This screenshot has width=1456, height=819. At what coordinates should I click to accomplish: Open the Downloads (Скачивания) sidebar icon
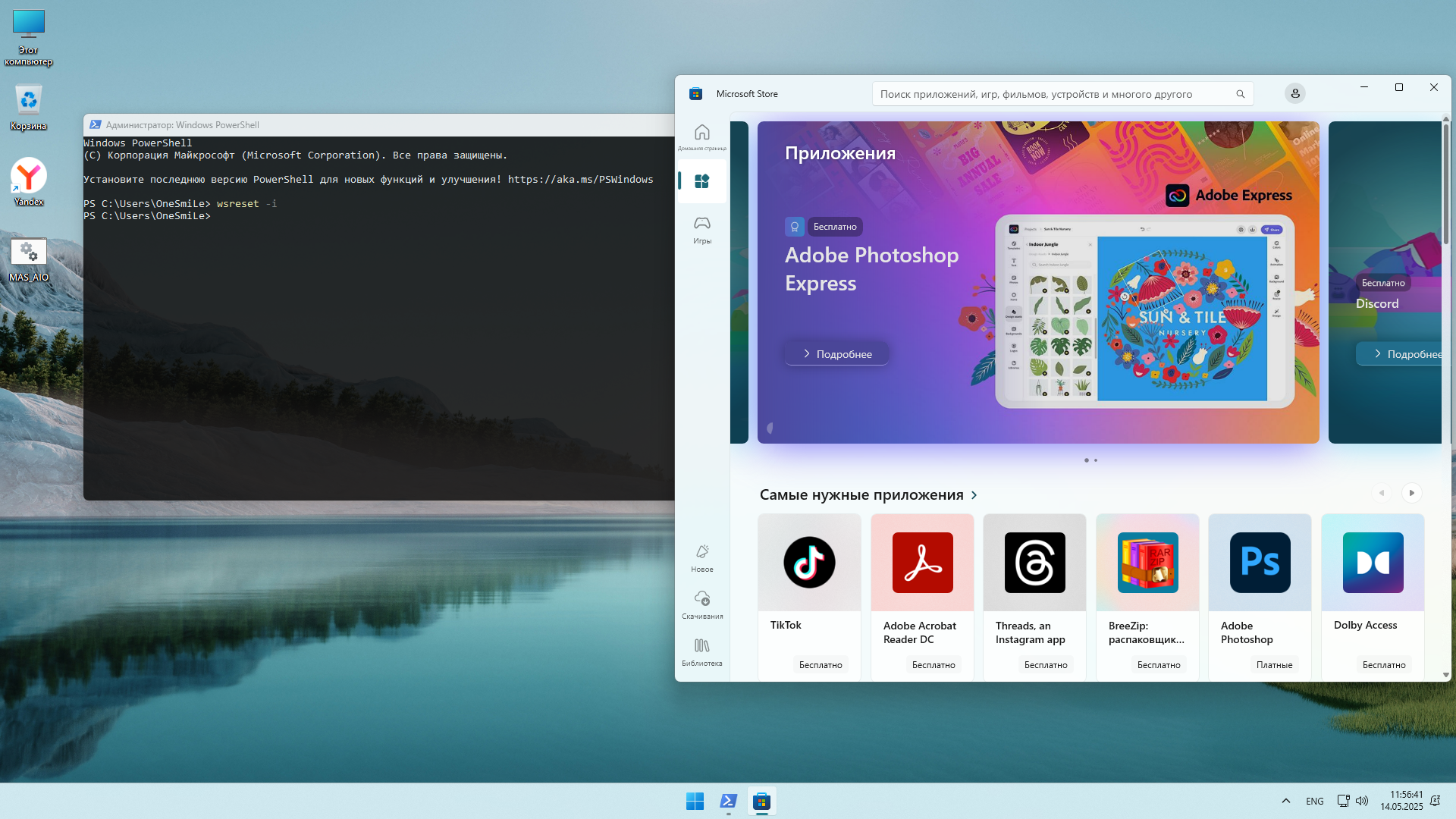click(701, 604)
